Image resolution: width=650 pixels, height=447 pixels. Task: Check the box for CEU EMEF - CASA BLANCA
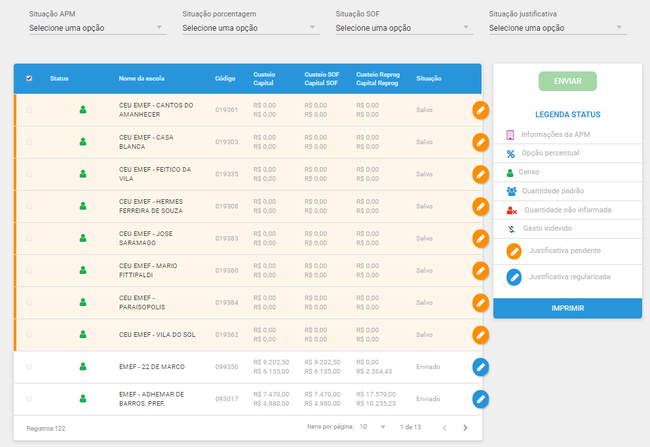(29, 142)
